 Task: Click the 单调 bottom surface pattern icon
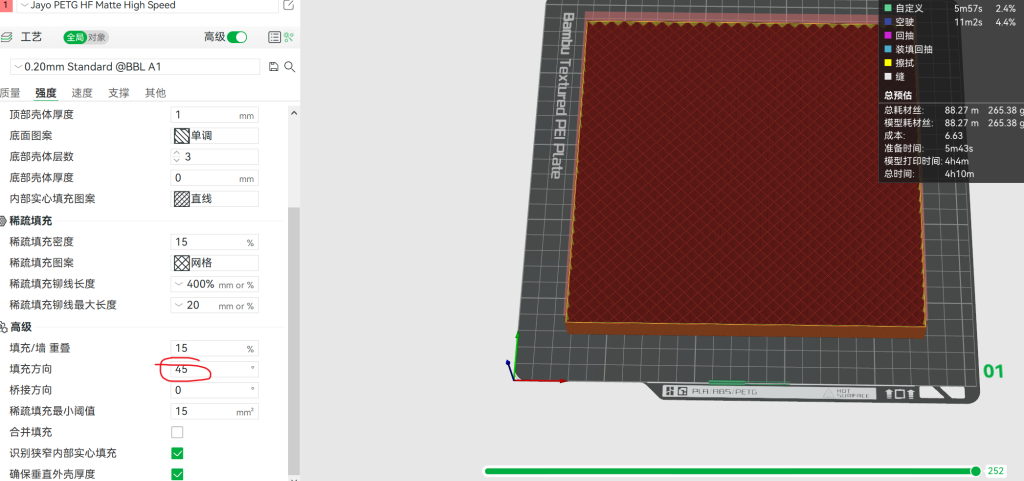coord(182,136)
